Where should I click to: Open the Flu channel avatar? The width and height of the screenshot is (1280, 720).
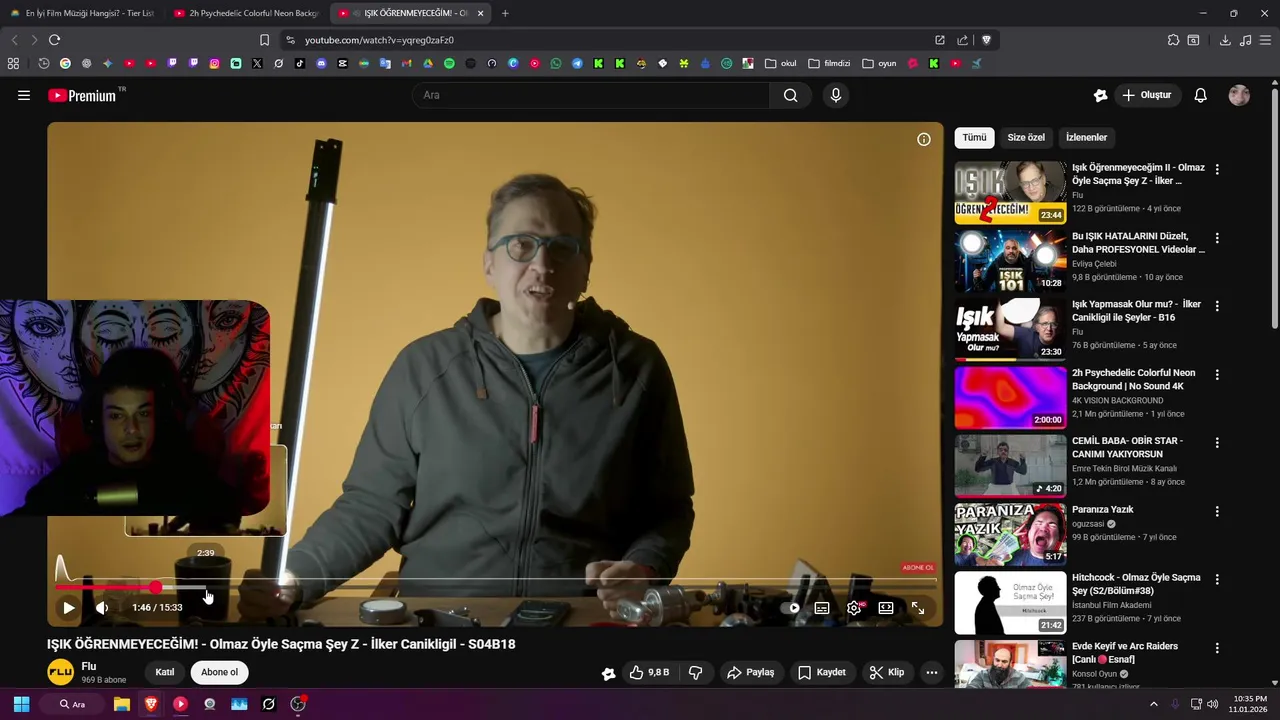[x=61, y=672]
